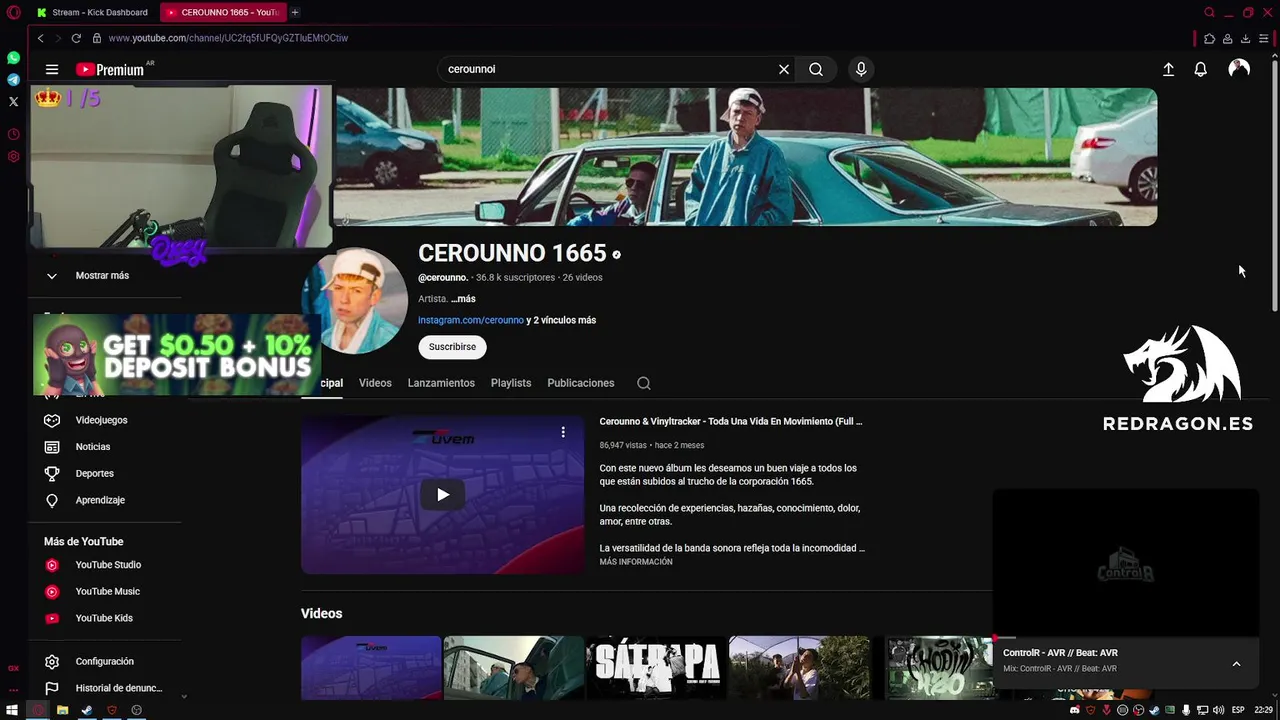Reload the current YouTube page
Viewport: 1280px width, 720px height.
(x=75, y=38)
